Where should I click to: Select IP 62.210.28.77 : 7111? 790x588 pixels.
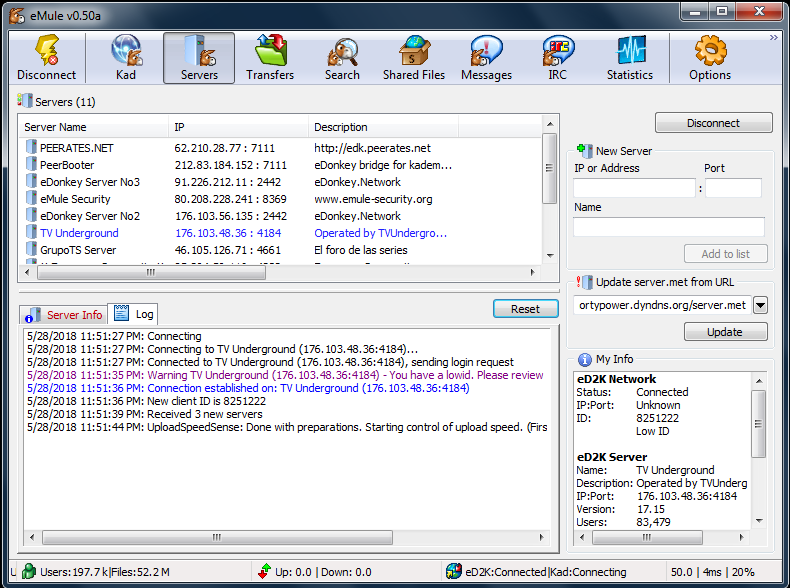click(224, 148)
